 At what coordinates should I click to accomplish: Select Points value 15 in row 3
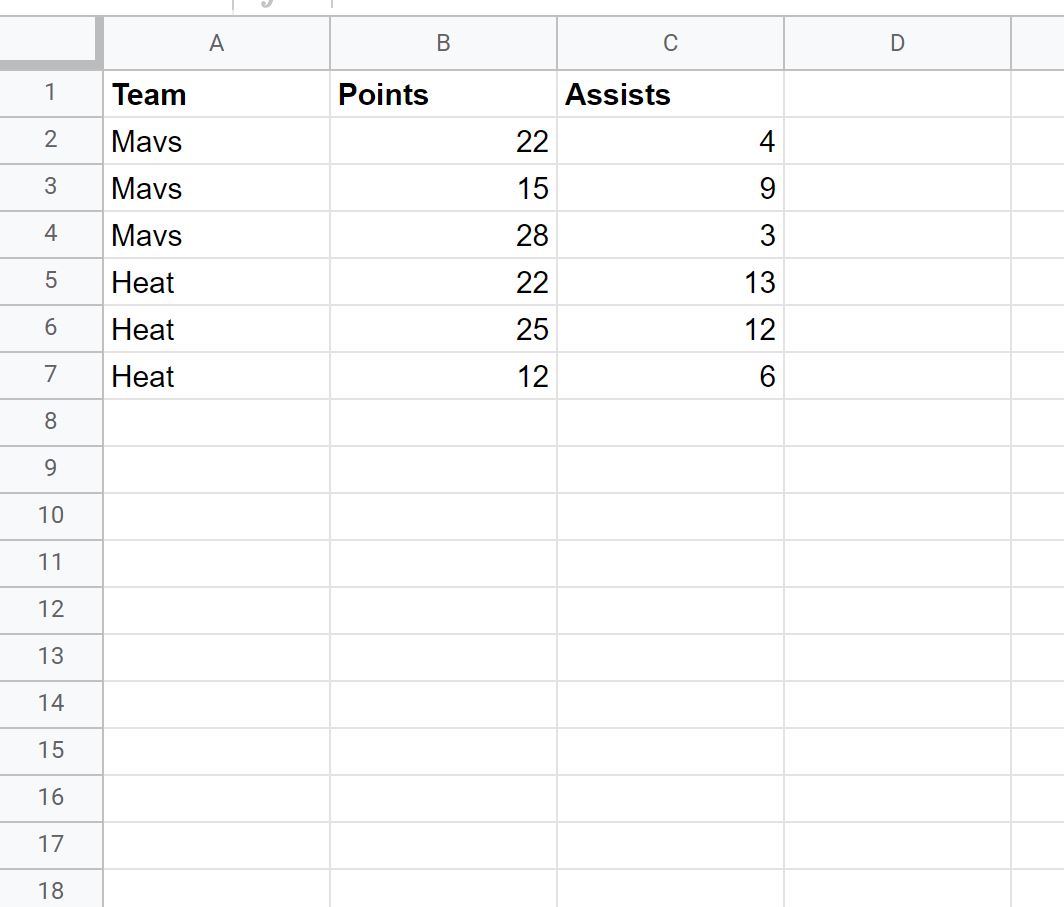443,188
